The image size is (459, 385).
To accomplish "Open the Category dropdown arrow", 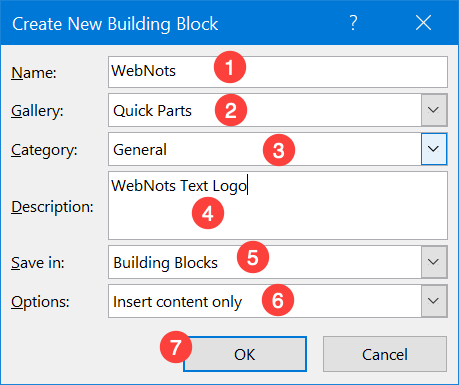I will (434, 149).
